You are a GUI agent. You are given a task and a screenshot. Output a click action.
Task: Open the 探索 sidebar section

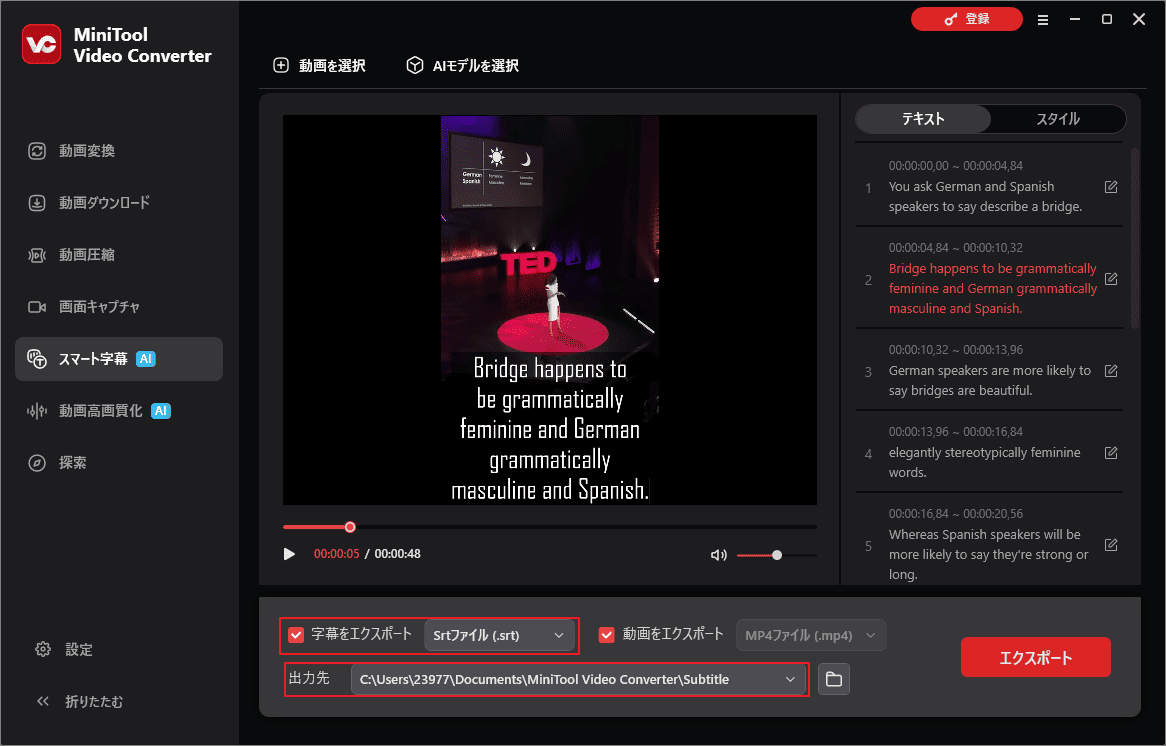pos(119,463)
